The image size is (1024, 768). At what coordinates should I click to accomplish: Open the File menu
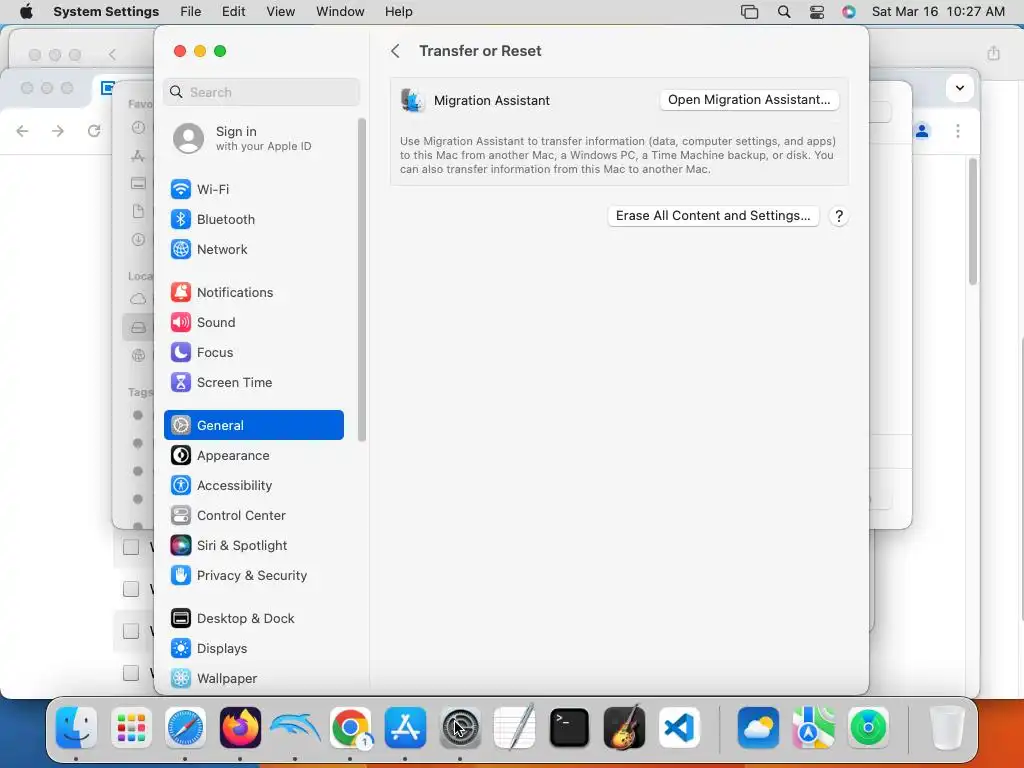191,12
